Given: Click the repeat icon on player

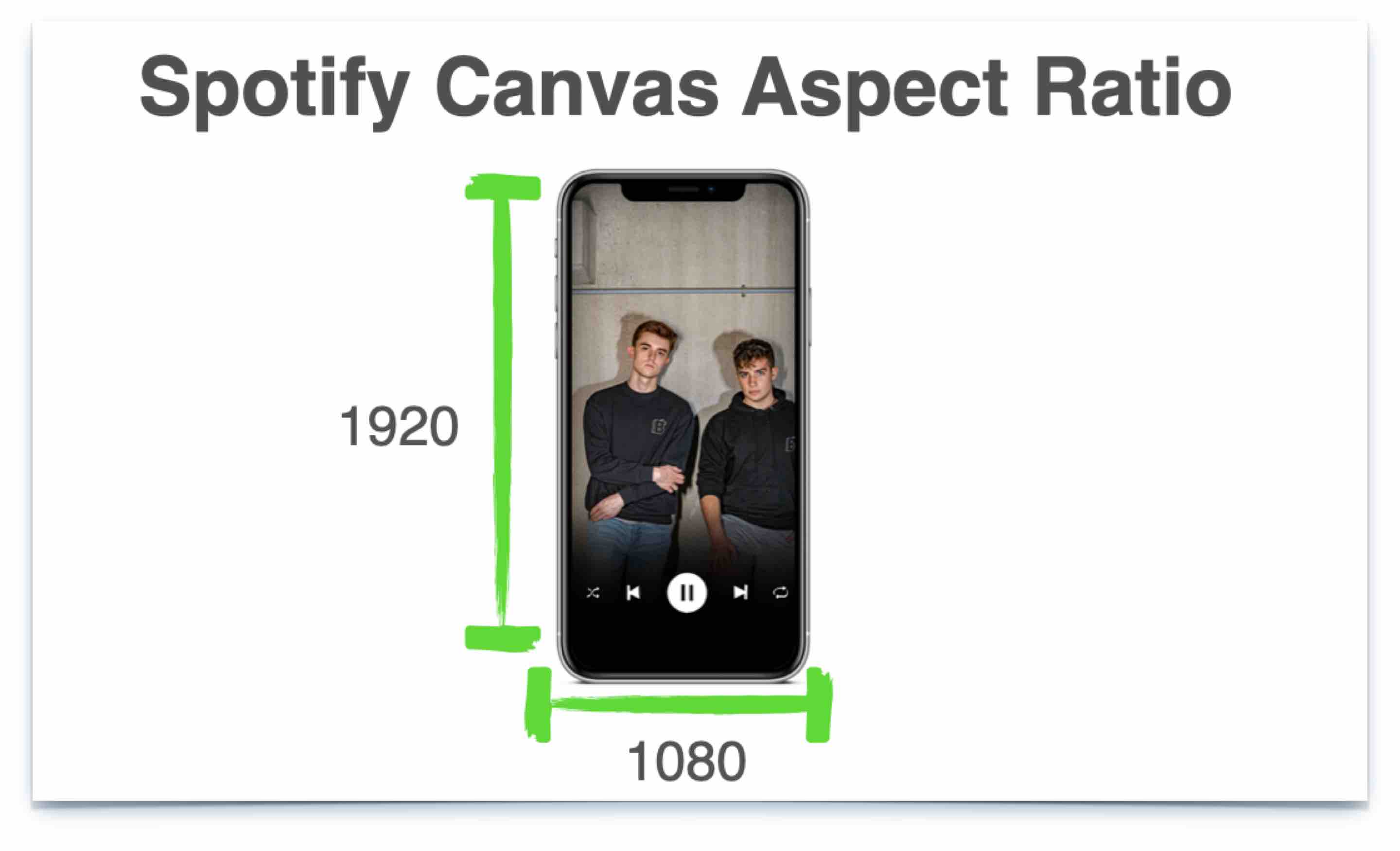Looking at the screenshot, I should (785, 592).
